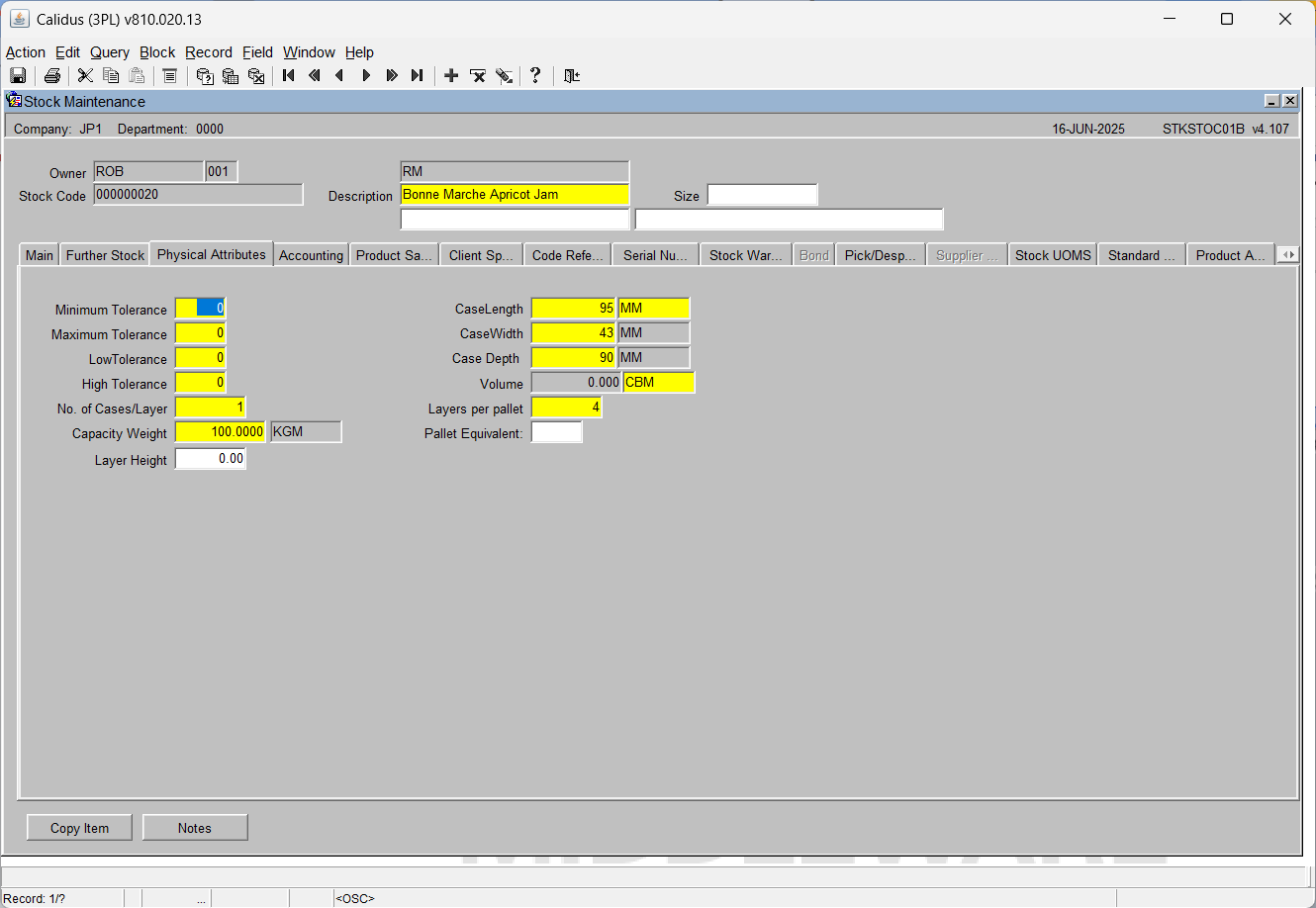Minimize the Stock Maintenance inner window
The image size is (1316, 908).
(x=1272, y=101)
